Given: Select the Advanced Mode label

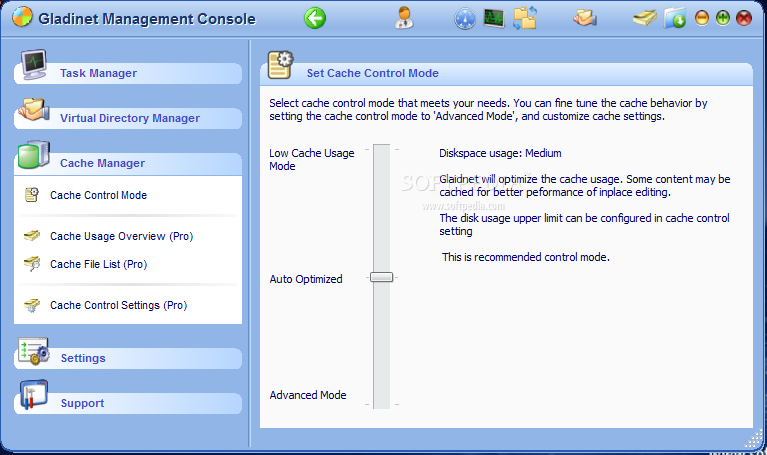Looking at the screenshot, I should coord(308,395).
